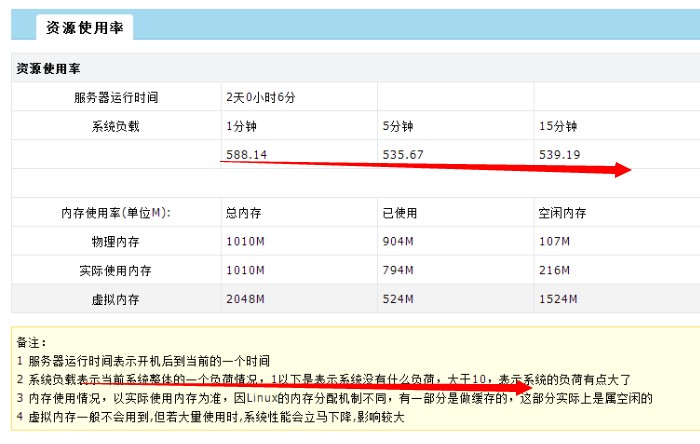Image resolution: width=700 pixels, height=444 pixels.
Task: Select the load value 539.19
Action: (560, 155)
